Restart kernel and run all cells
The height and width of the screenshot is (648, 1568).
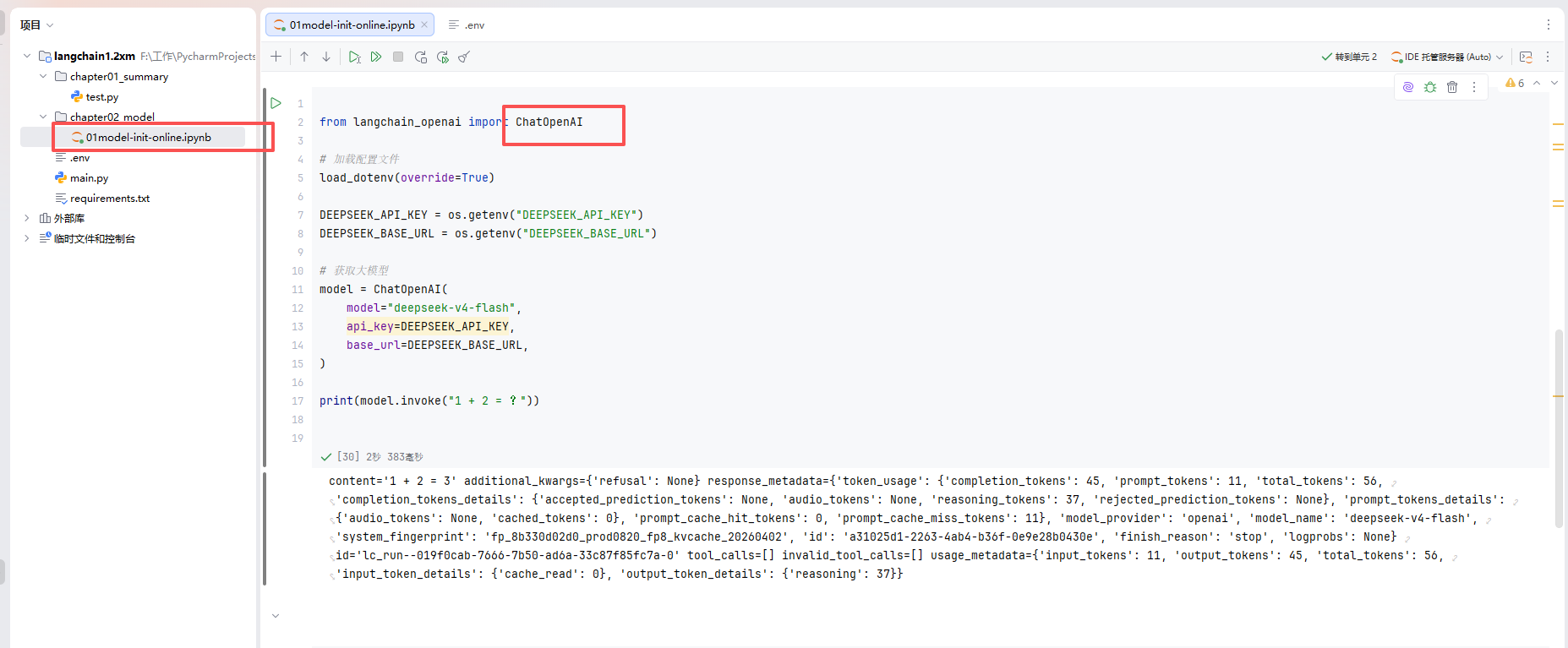coord(442,57)
